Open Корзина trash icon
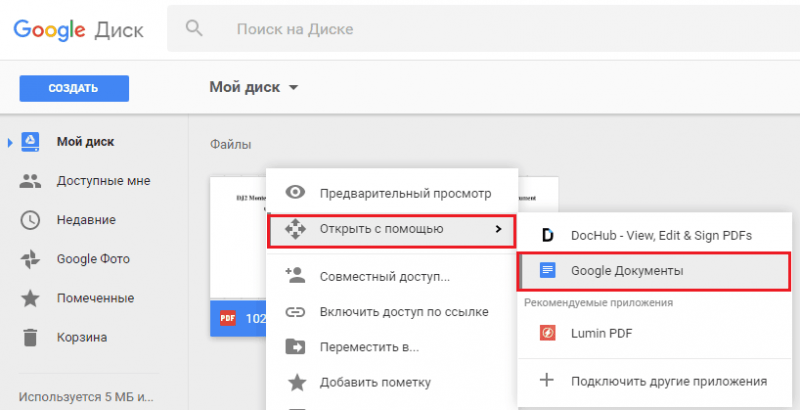Image resolution: width=800 pixels, height=410 pixels. coord(30,338)
